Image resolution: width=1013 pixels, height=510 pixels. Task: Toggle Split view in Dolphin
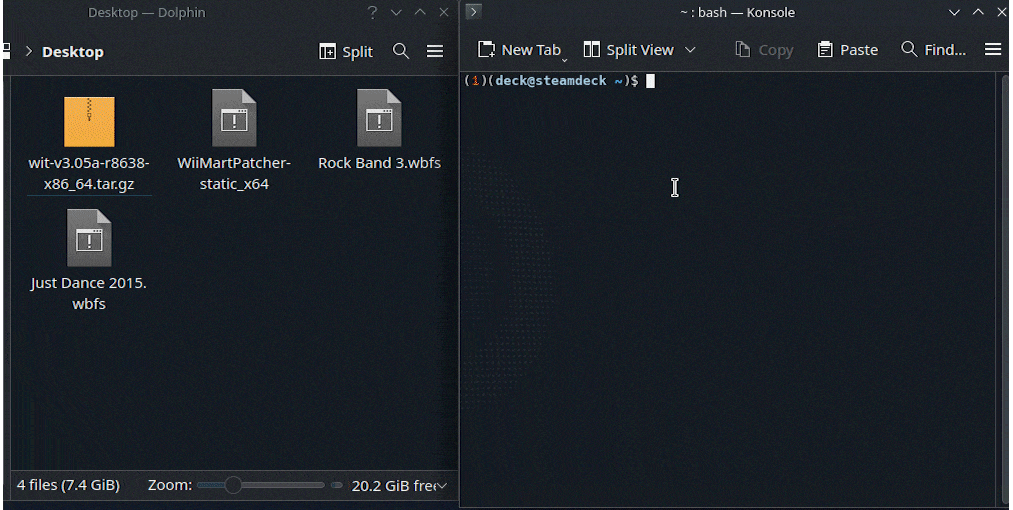(346, 52)
